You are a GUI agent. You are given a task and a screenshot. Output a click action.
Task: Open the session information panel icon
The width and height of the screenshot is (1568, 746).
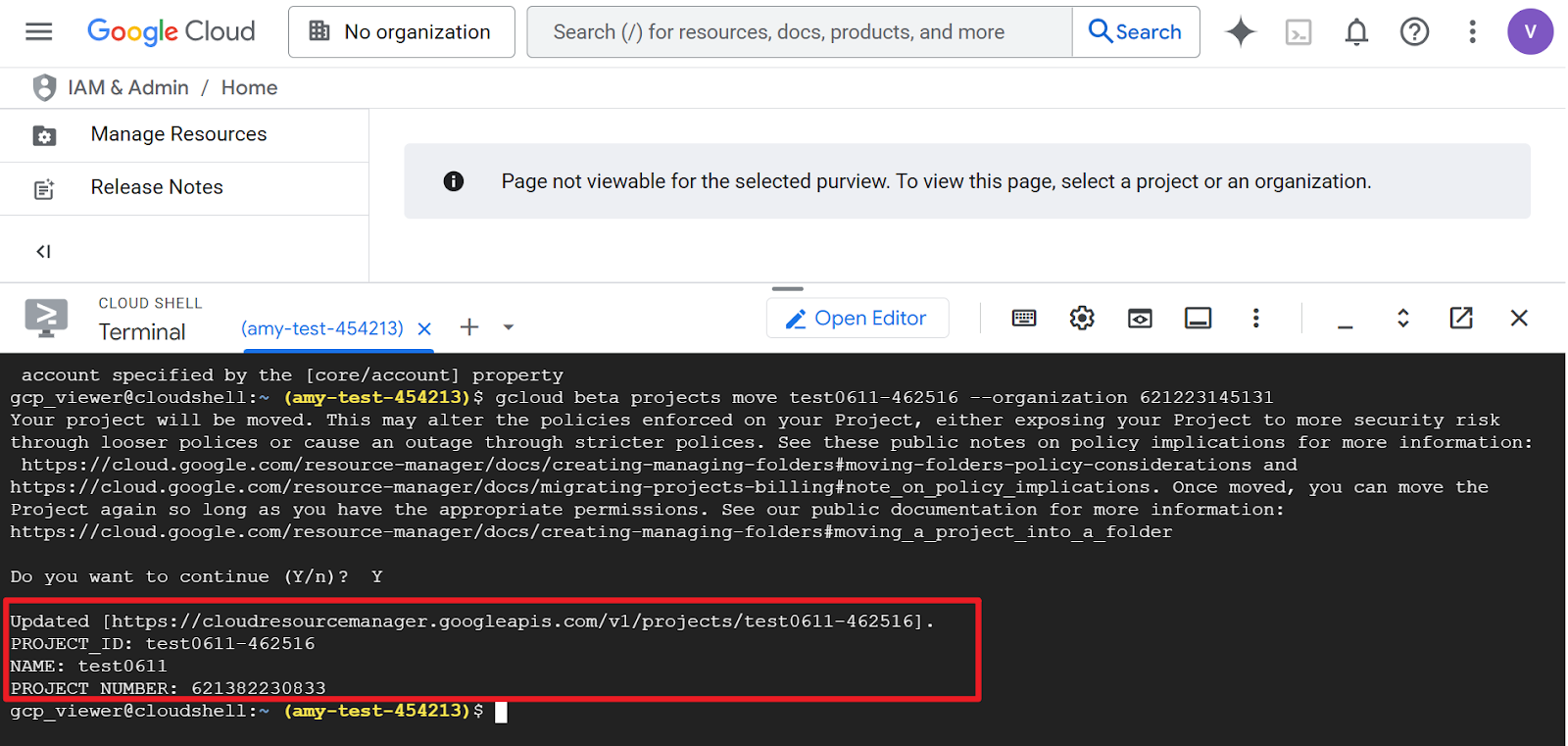point(1198,318)
